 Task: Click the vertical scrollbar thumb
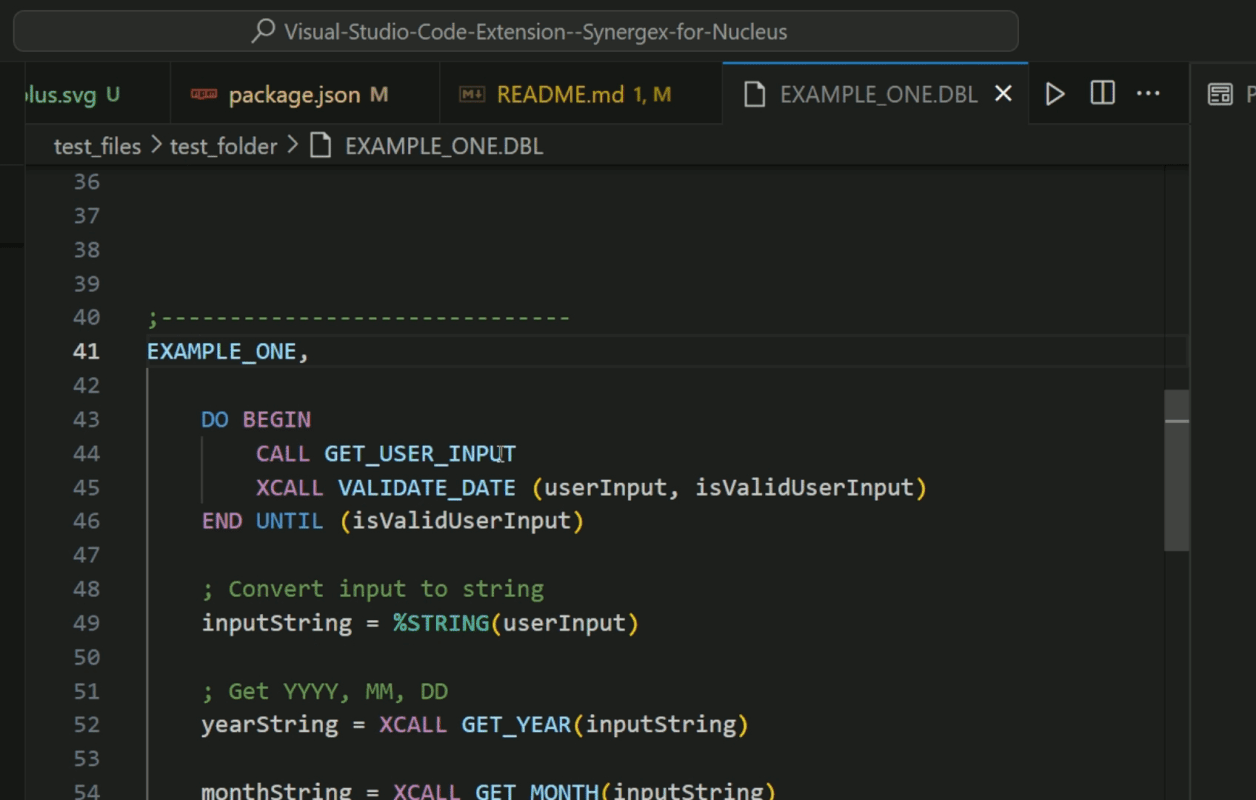click(x=1176, y=470)
